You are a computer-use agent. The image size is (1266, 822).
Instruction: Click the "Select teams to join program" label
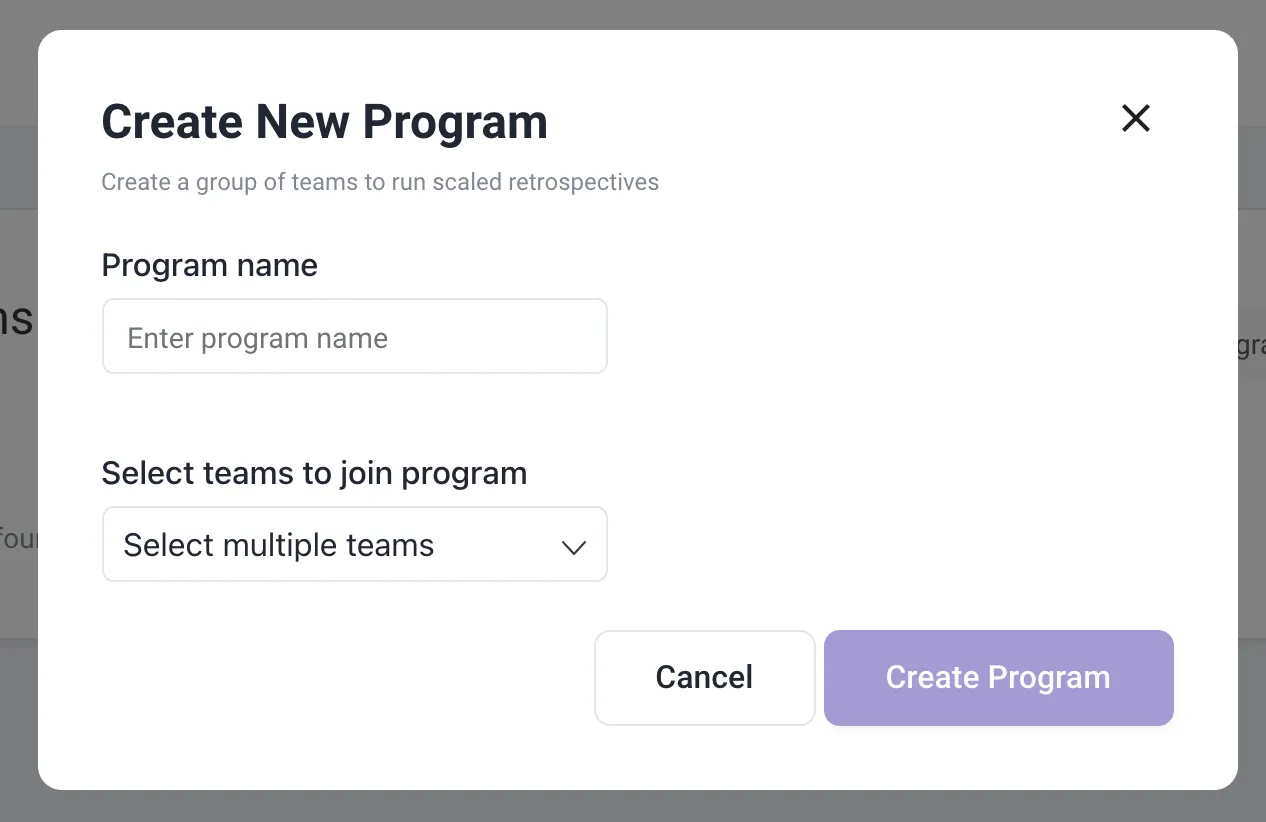[314, 473]
